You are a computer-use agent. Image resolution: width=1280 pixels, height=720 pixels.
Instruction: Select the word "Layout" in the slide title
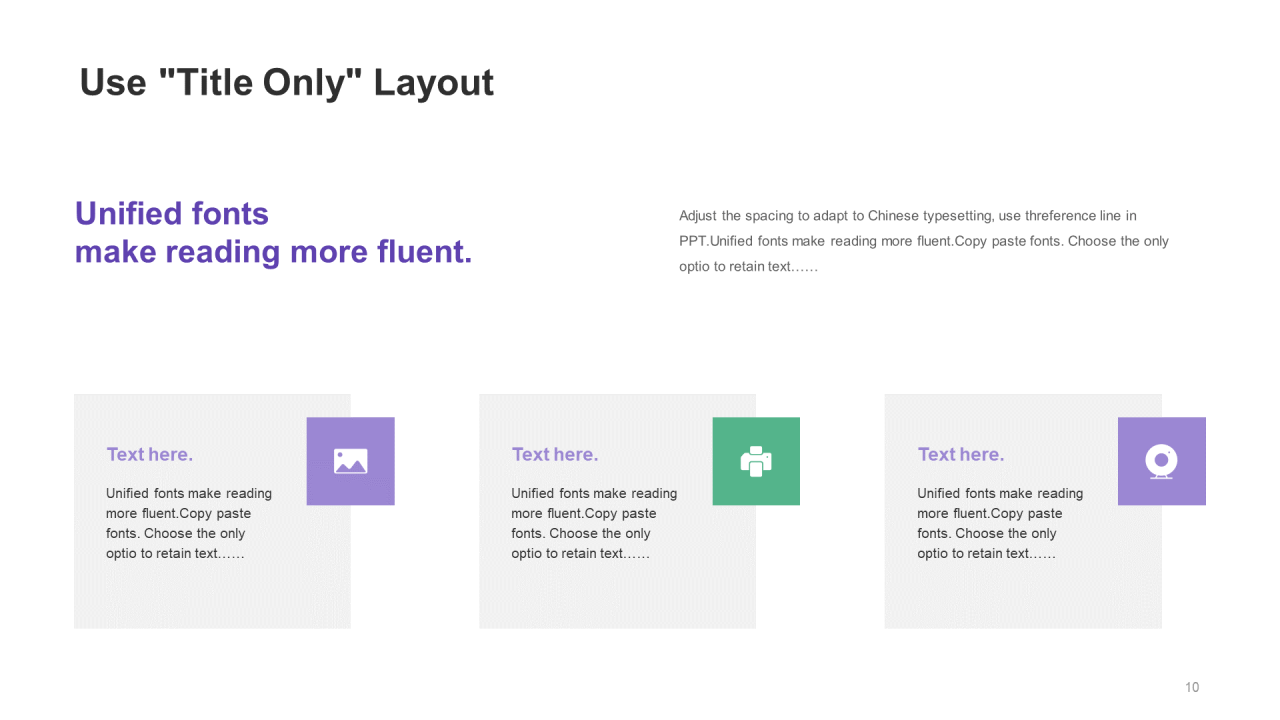pyautogui.click(x=433, y=83)
